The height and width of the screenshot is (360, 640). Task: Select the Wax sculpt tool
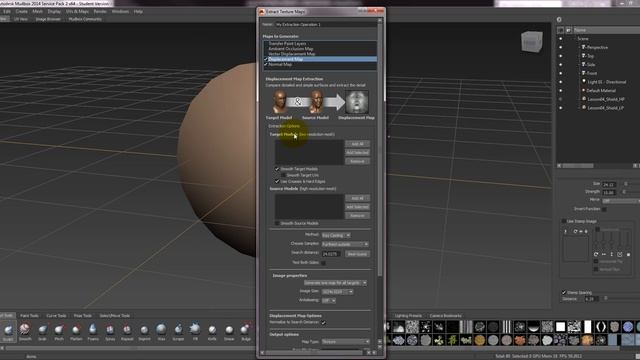[x=161, y=331]
